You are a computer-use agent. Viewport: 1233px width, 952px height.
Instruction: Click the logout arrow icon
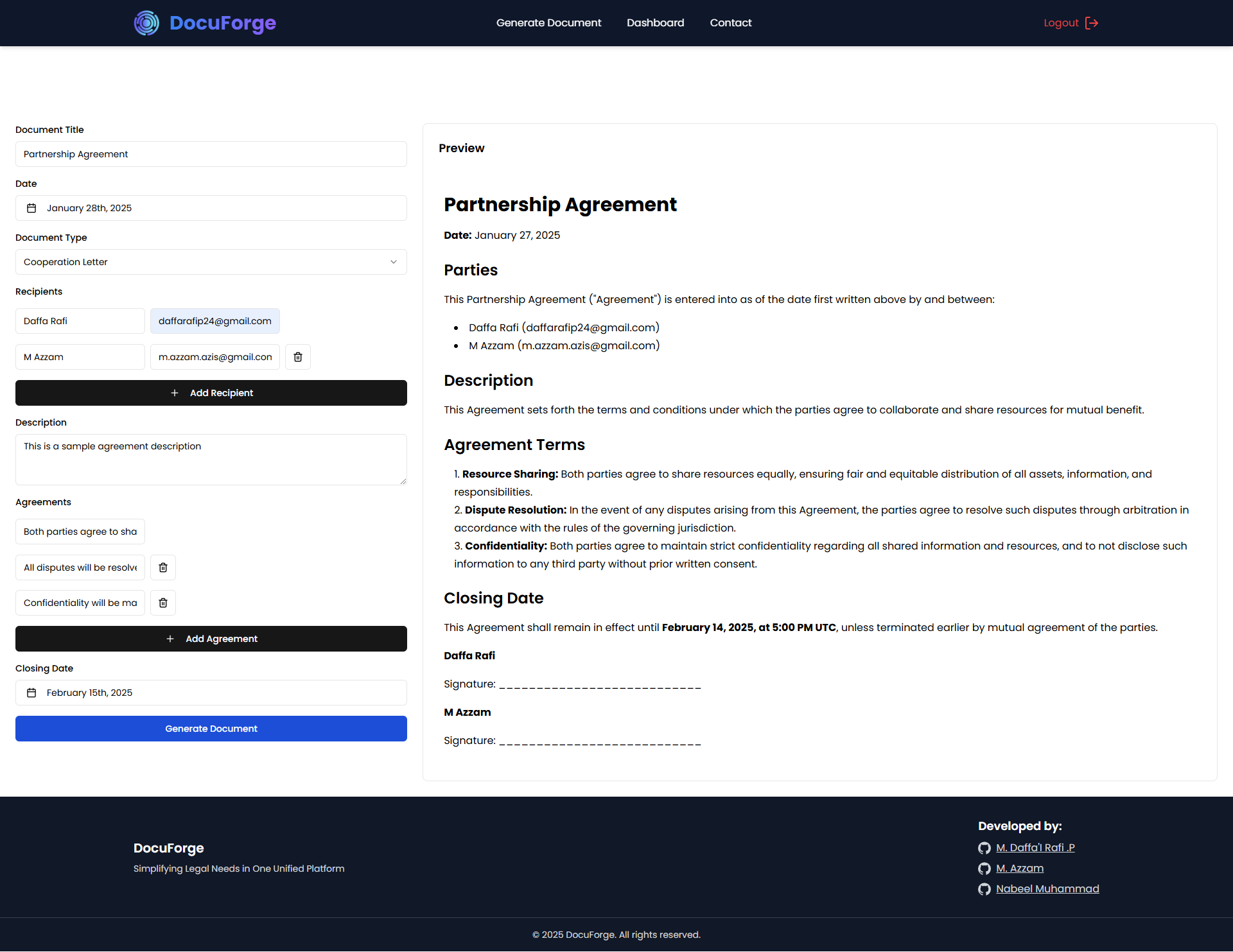[x=1092, y=23]
